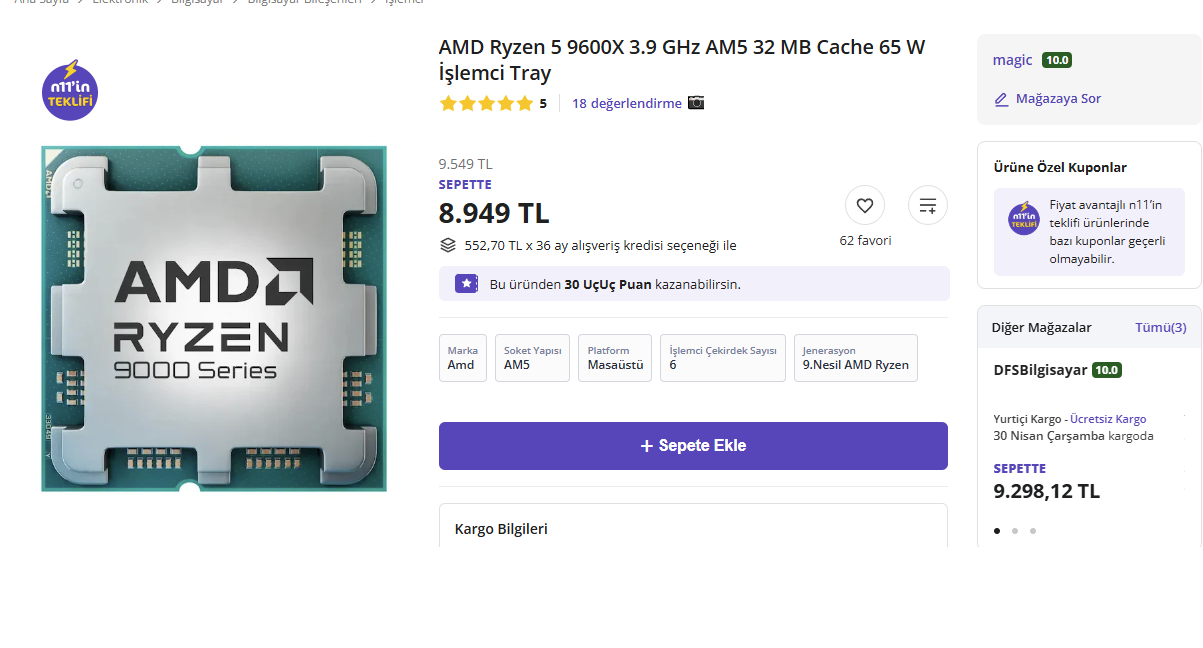Open DFSBilgisayar store link
Viewport: 1203px width, 648px height.
(x=1040, y=370)
